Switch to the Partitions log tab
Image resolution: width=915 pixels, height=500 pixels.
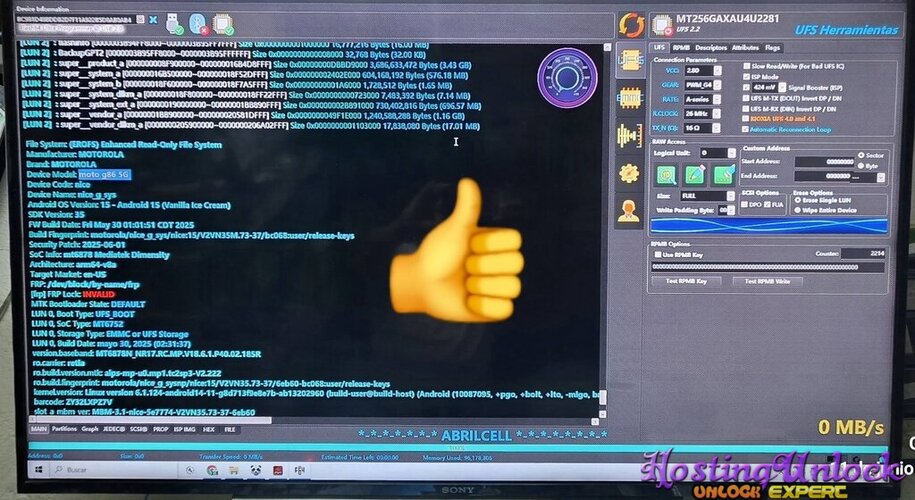64,429
